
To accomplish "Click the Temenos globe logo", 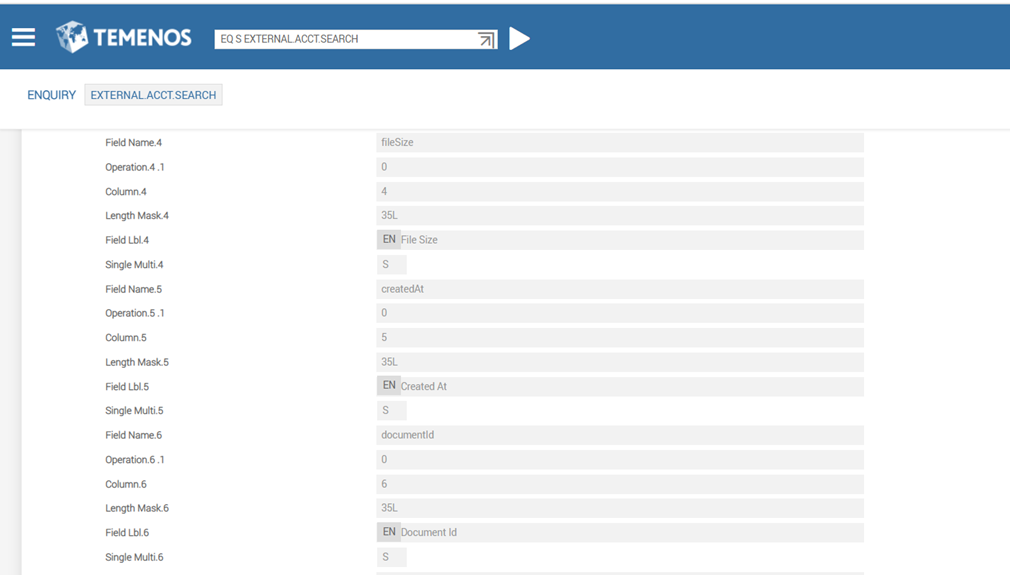I will (72, 38).
